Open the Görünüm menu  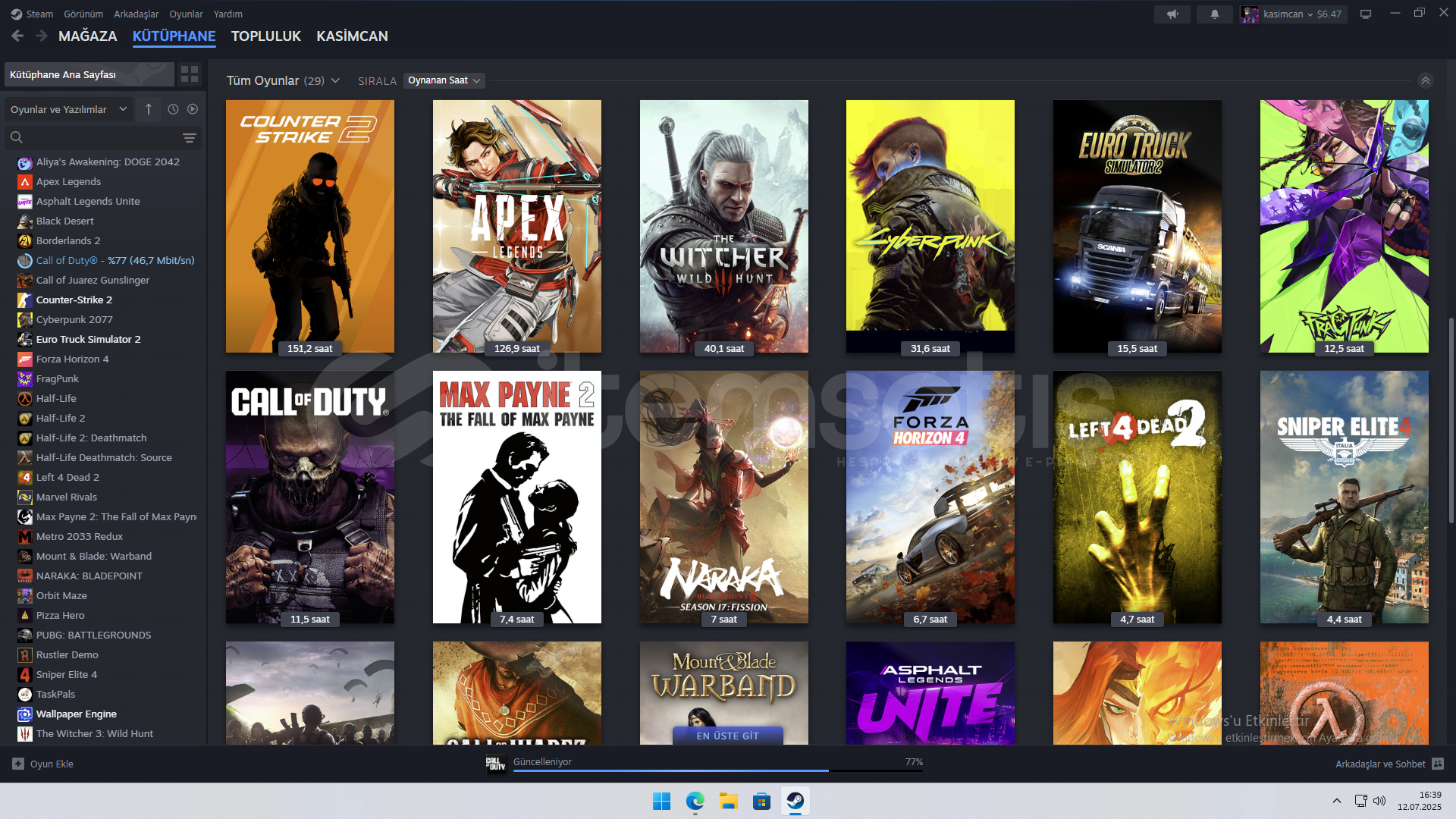(x=83, y=14)
